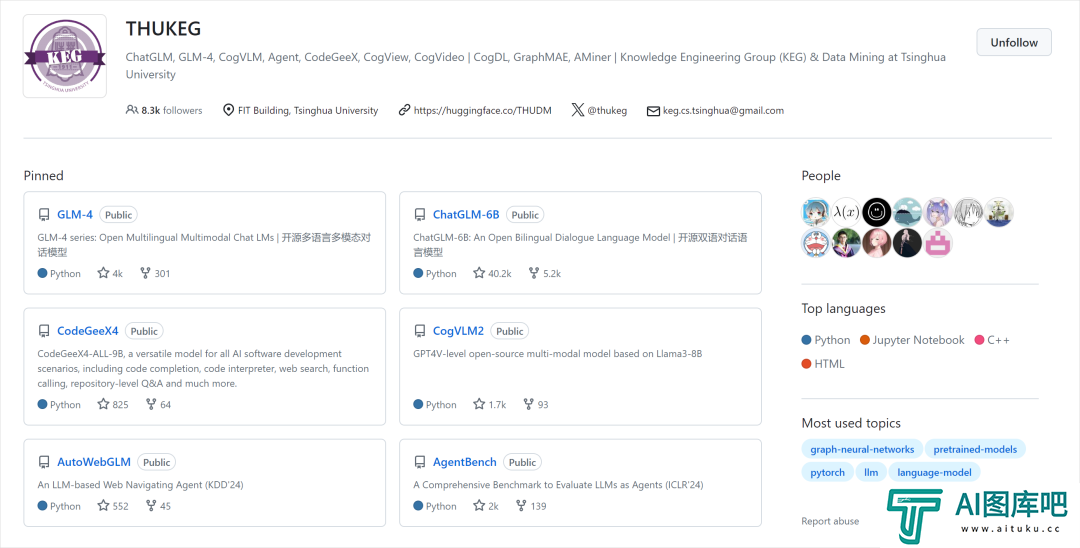Click the repo icon beside CodeGeeX4

pos(43,331)
